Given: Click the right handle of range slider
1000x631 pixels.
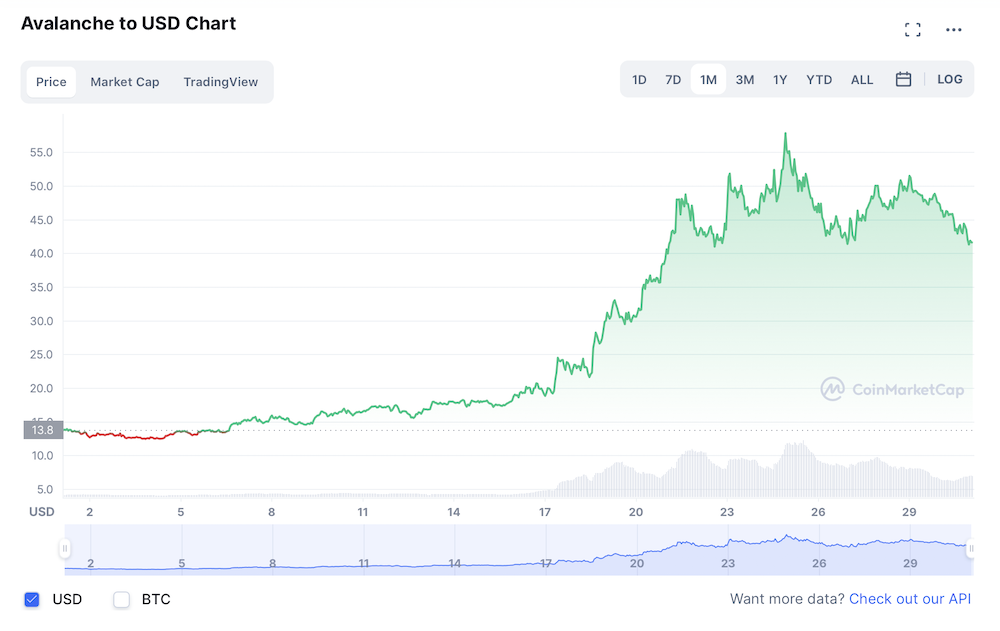Looking at the screenshot, I should click(x=971, y=548).
